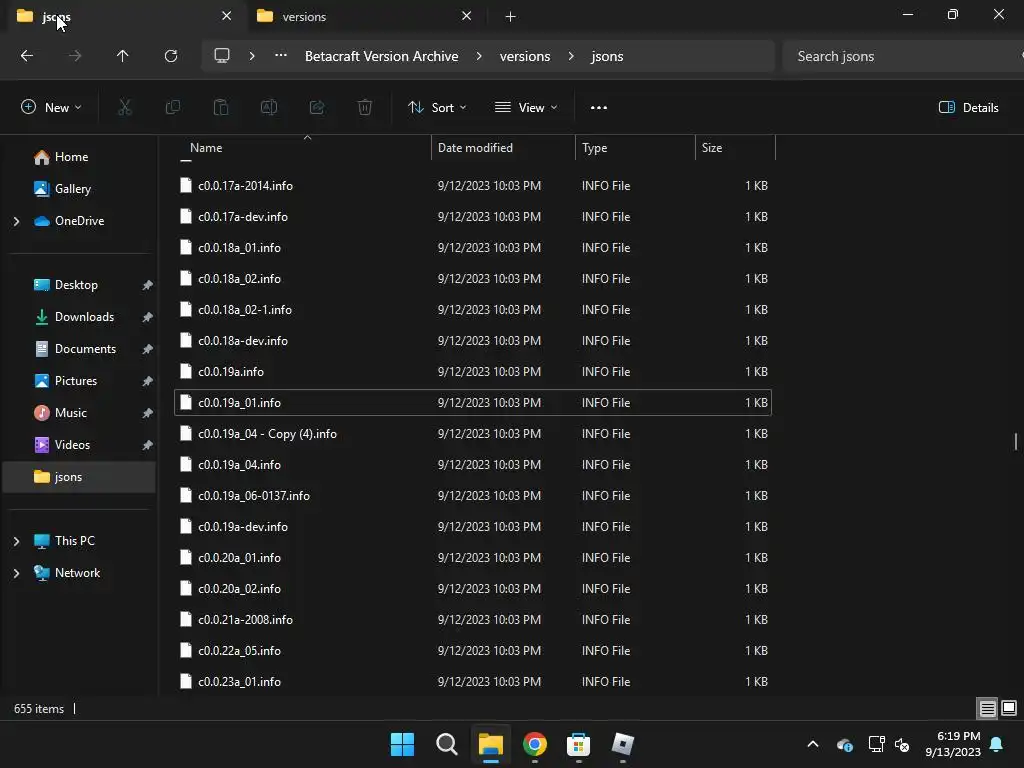The image size is (1024, 768).
Task: Go forward with the forward arrow
Action: click(x=75, y=56)
